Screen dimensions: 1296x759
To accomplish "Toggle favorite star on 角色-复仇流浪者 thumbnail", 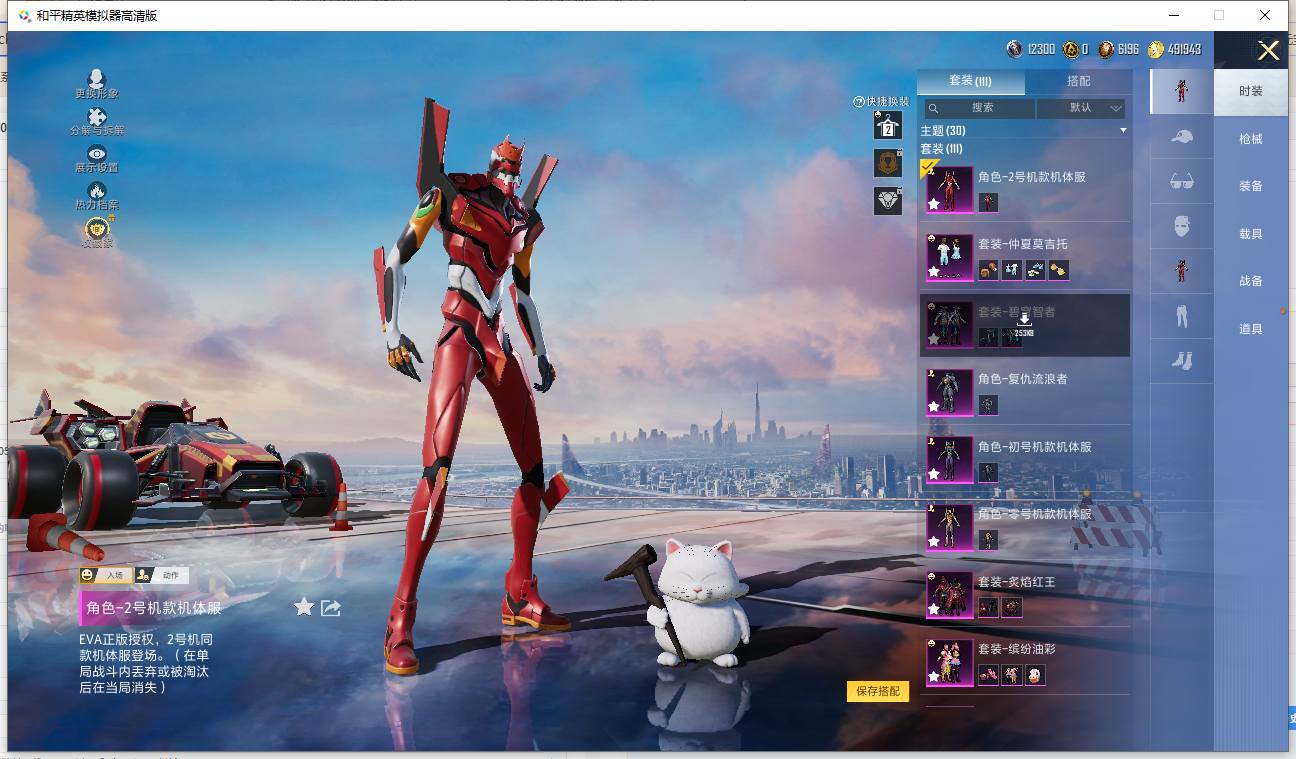I will (934, 406).
